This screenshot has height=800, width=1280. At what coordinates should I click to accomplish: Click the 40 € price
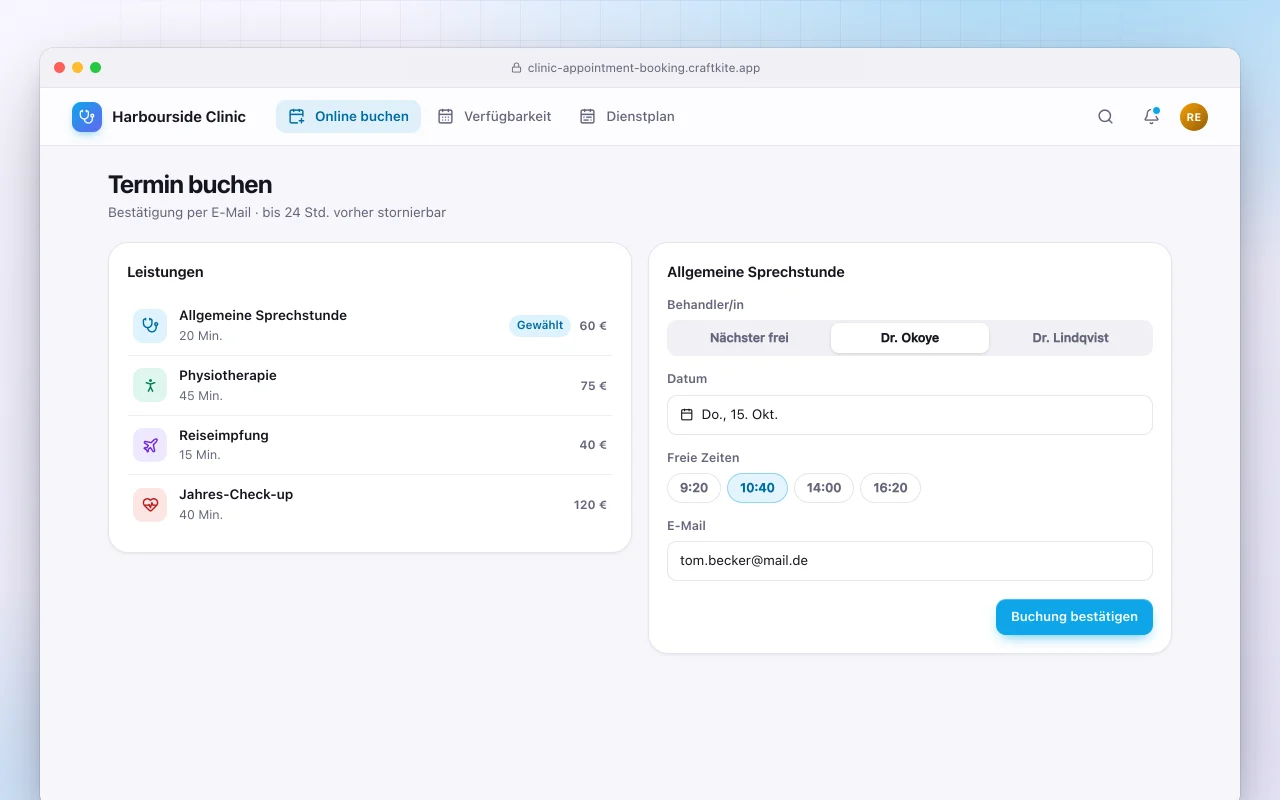(x=593, y=445)
